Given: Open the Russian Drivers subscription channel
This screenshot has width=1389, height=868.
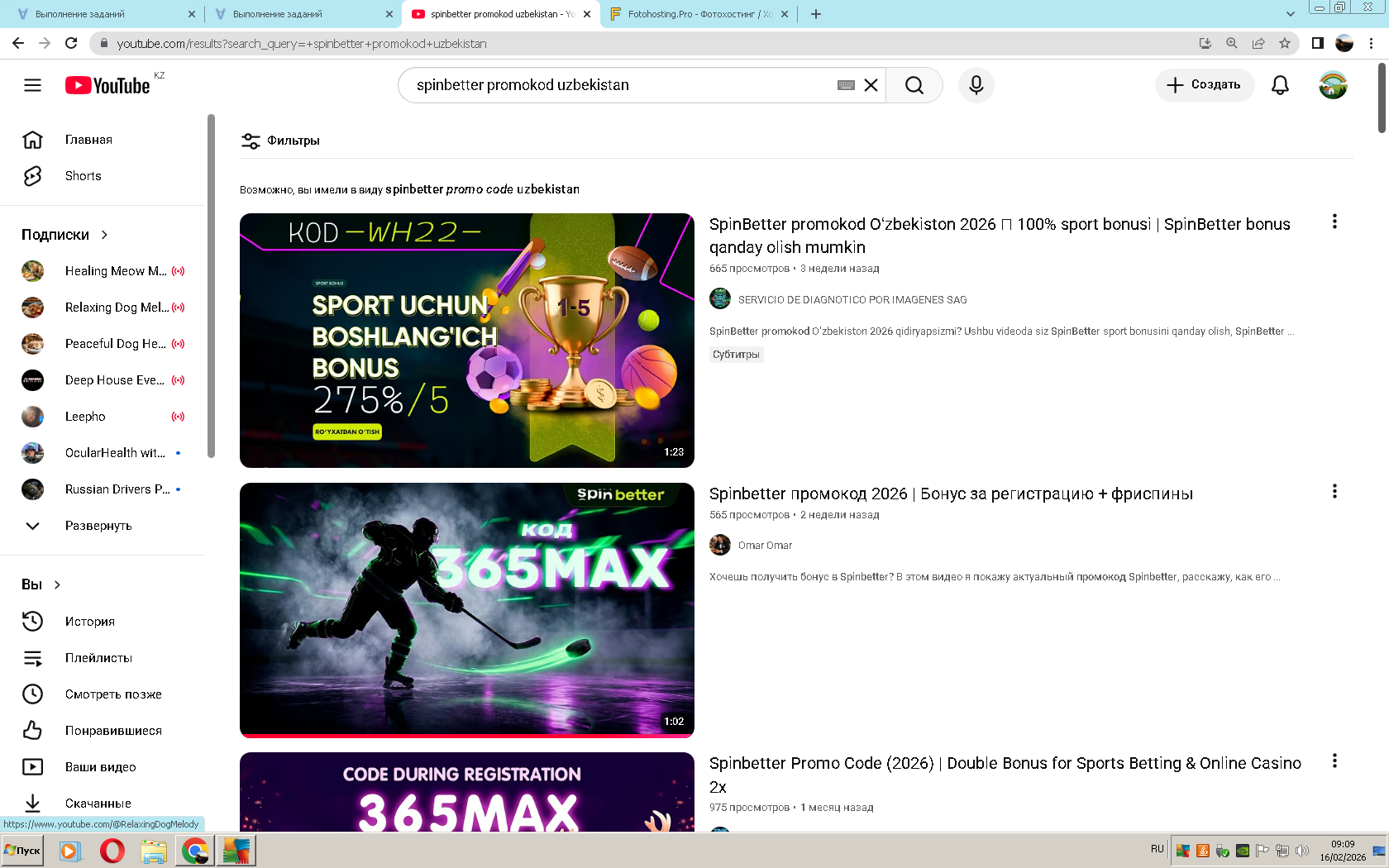Looking at the screenshot, I should click(102, 489).
